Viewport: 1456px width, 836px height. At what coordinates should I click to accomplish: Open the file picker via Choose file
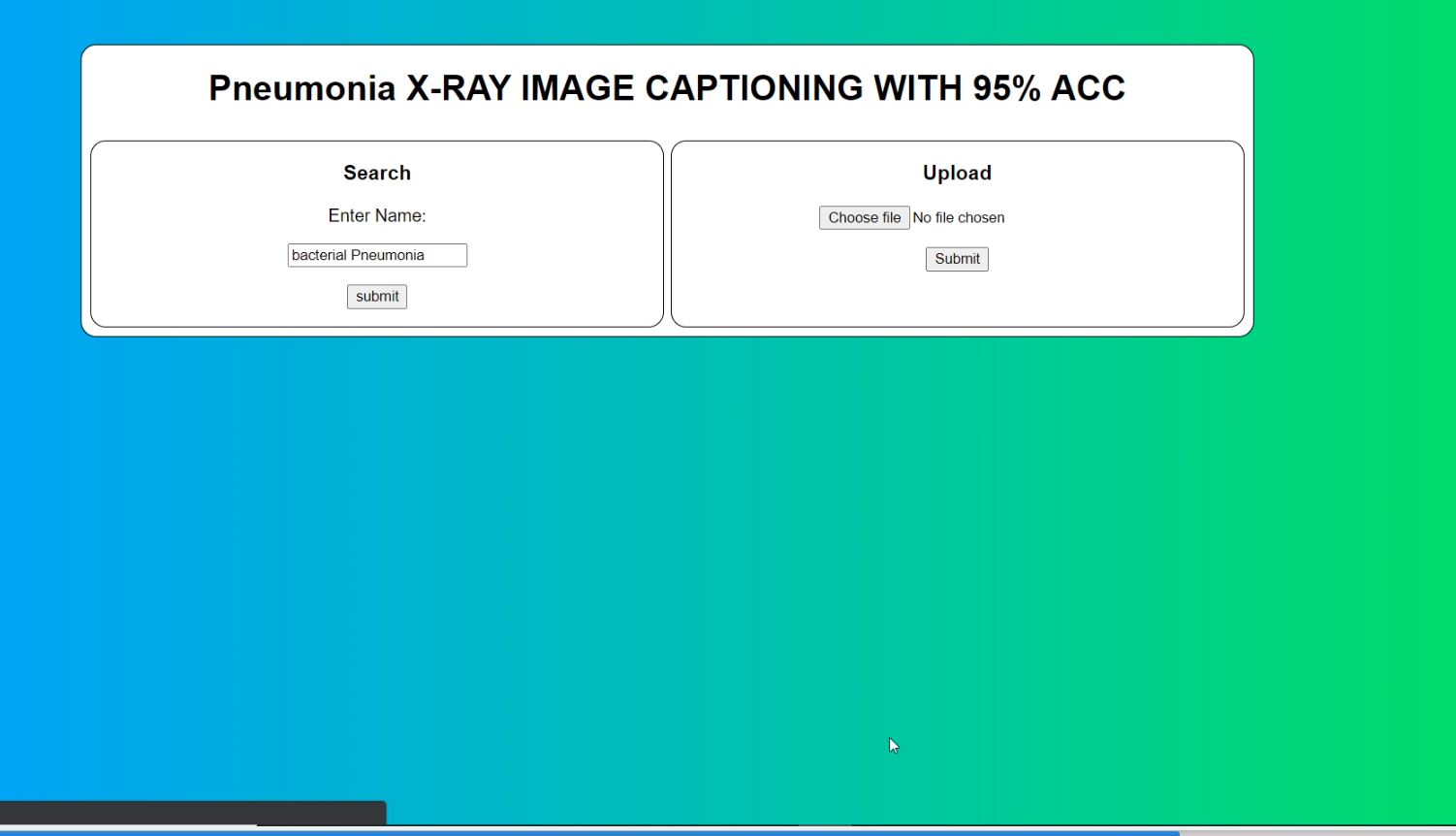coord(864,217)
